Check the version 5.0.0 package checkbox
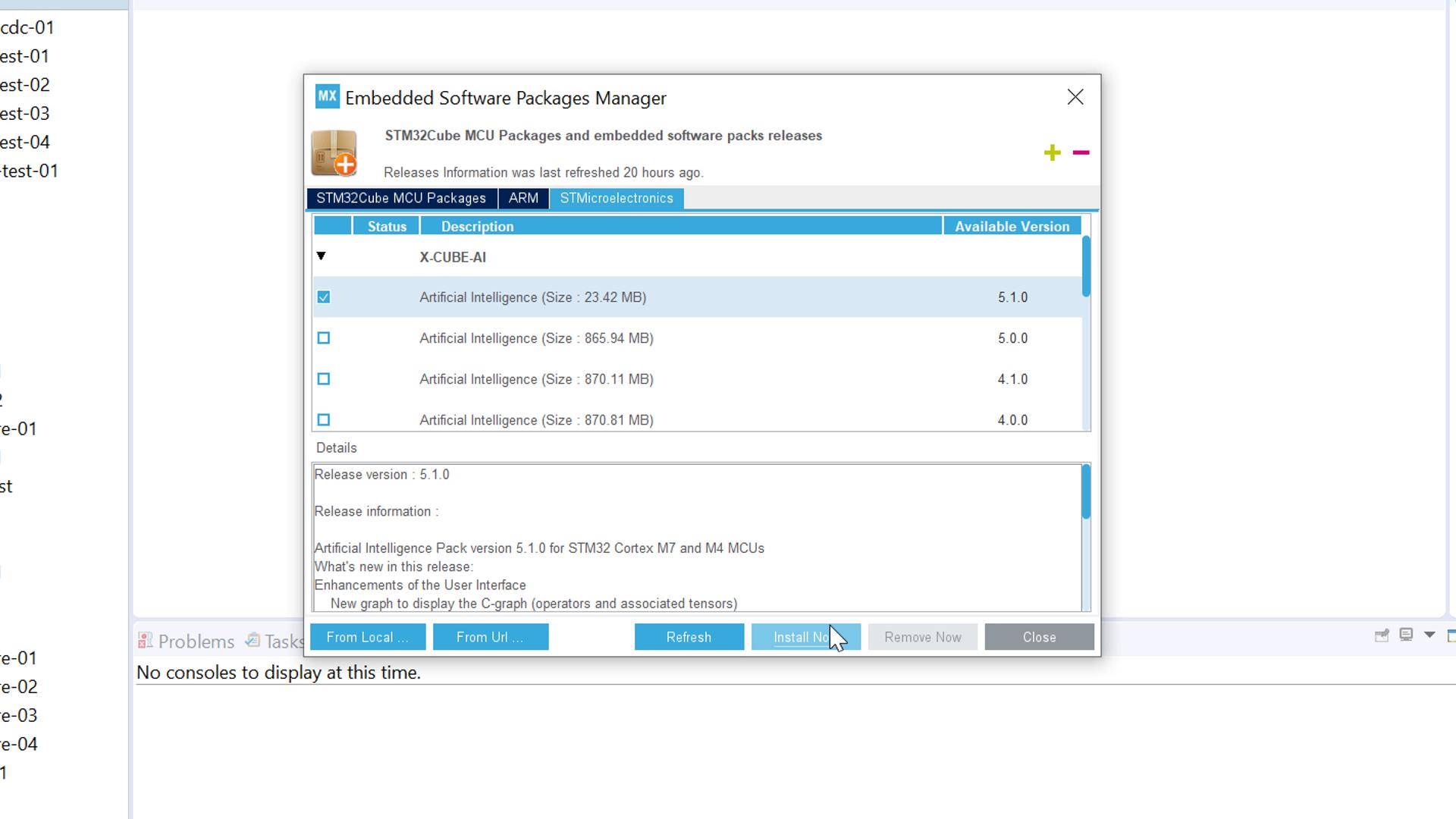 point(324,338)
